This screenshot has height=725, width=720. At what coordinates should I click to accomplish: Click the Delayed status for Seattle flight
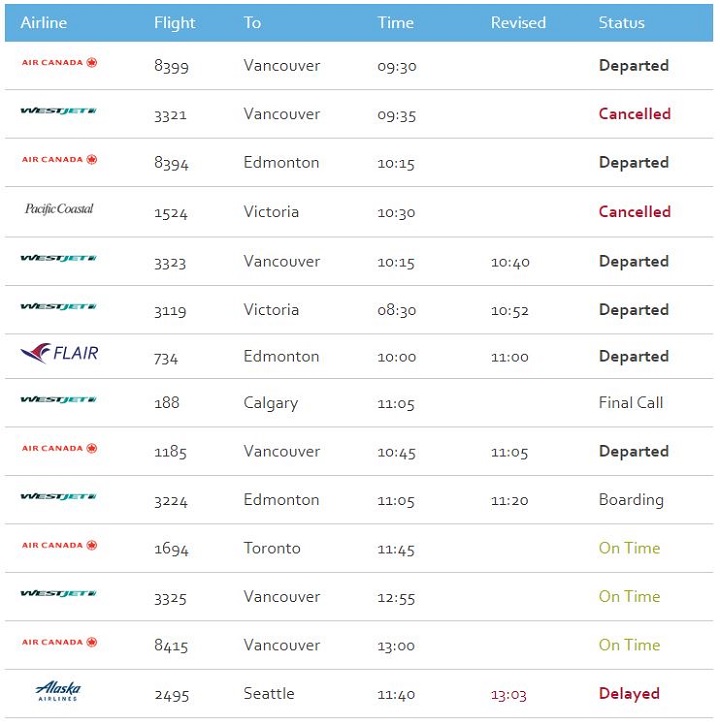point(629,694)
